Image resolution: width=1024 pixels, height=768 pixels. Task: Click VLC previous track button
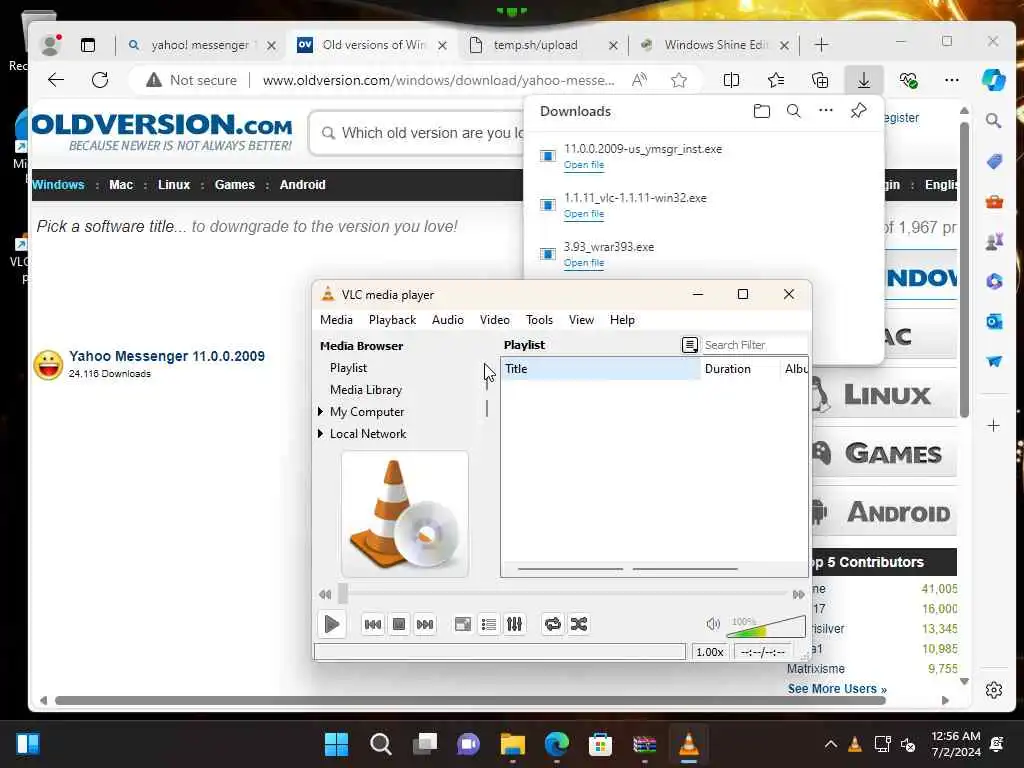(373, 624)
